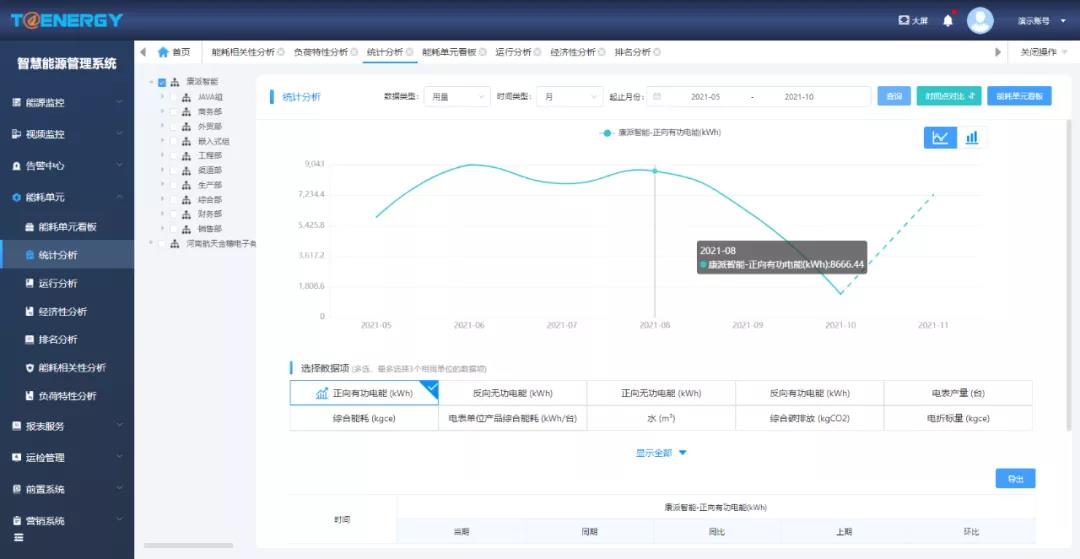This screenshot has height=559, width=1080.
Task: Select the line chart view icon
Action: 940,138
